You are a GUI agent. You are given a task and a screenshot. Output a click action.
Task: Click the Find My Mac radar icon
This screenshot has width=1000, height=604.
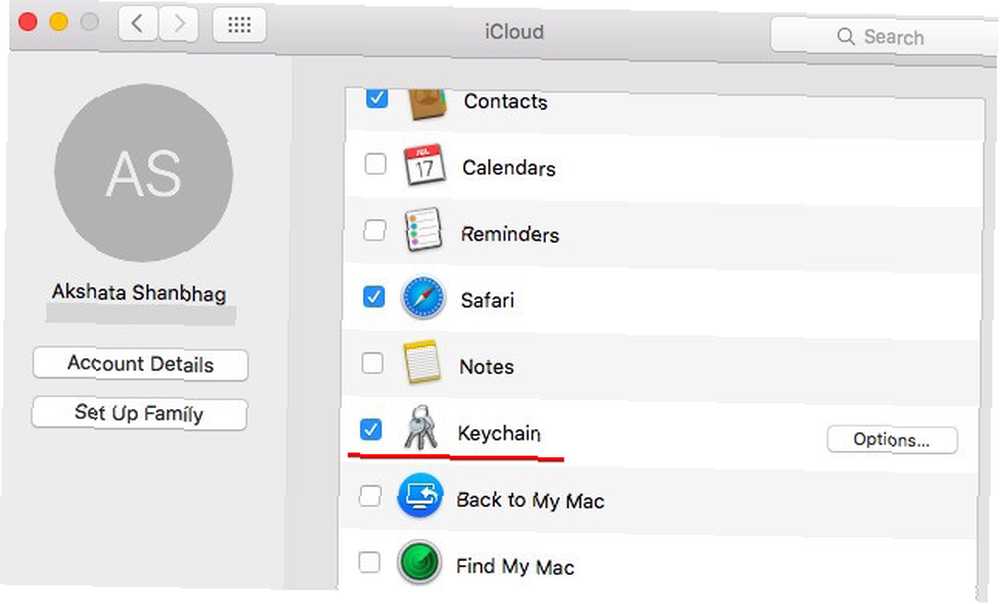point(419,562)
